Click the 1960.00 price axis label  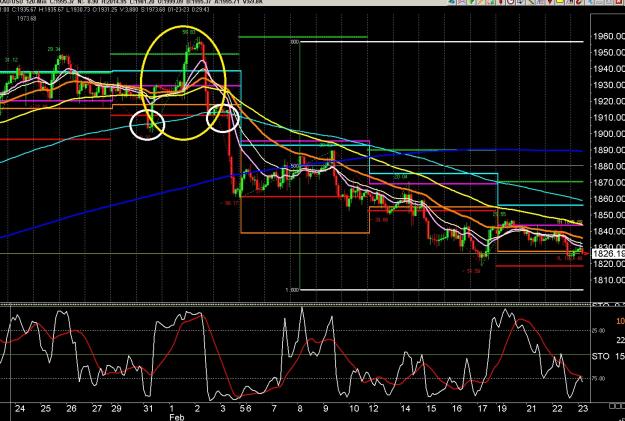[x=609, y=37]
